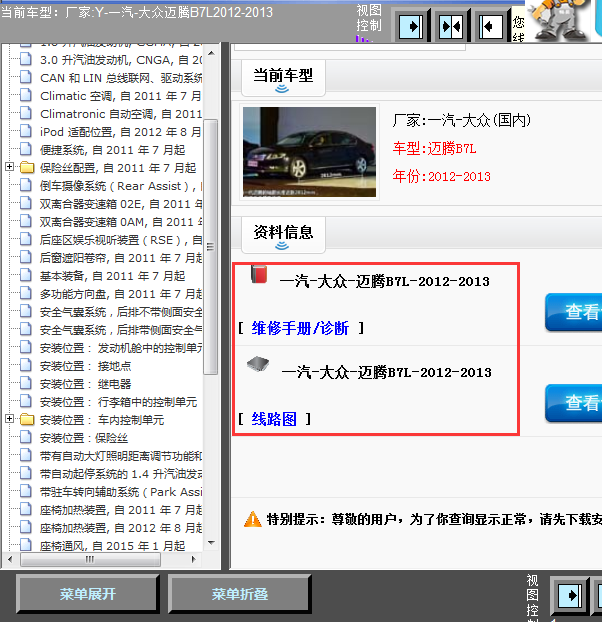Expand 安装位置:车内控制单元 tree node
This screenshot has height=627, width=602.
point(10,418)
